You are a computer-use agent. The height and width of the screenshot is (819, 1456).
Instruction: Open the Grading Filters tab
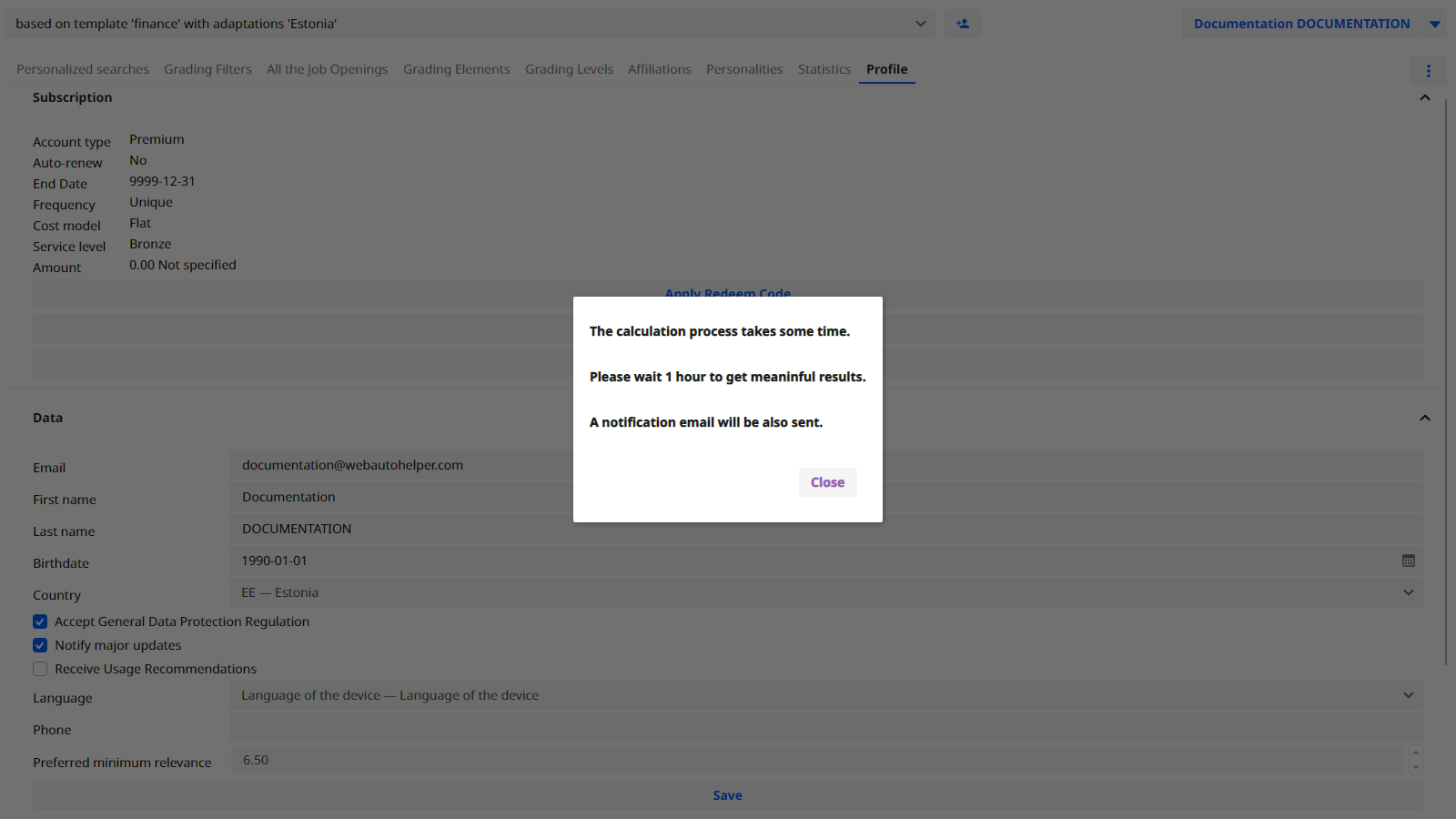(207, 70)
